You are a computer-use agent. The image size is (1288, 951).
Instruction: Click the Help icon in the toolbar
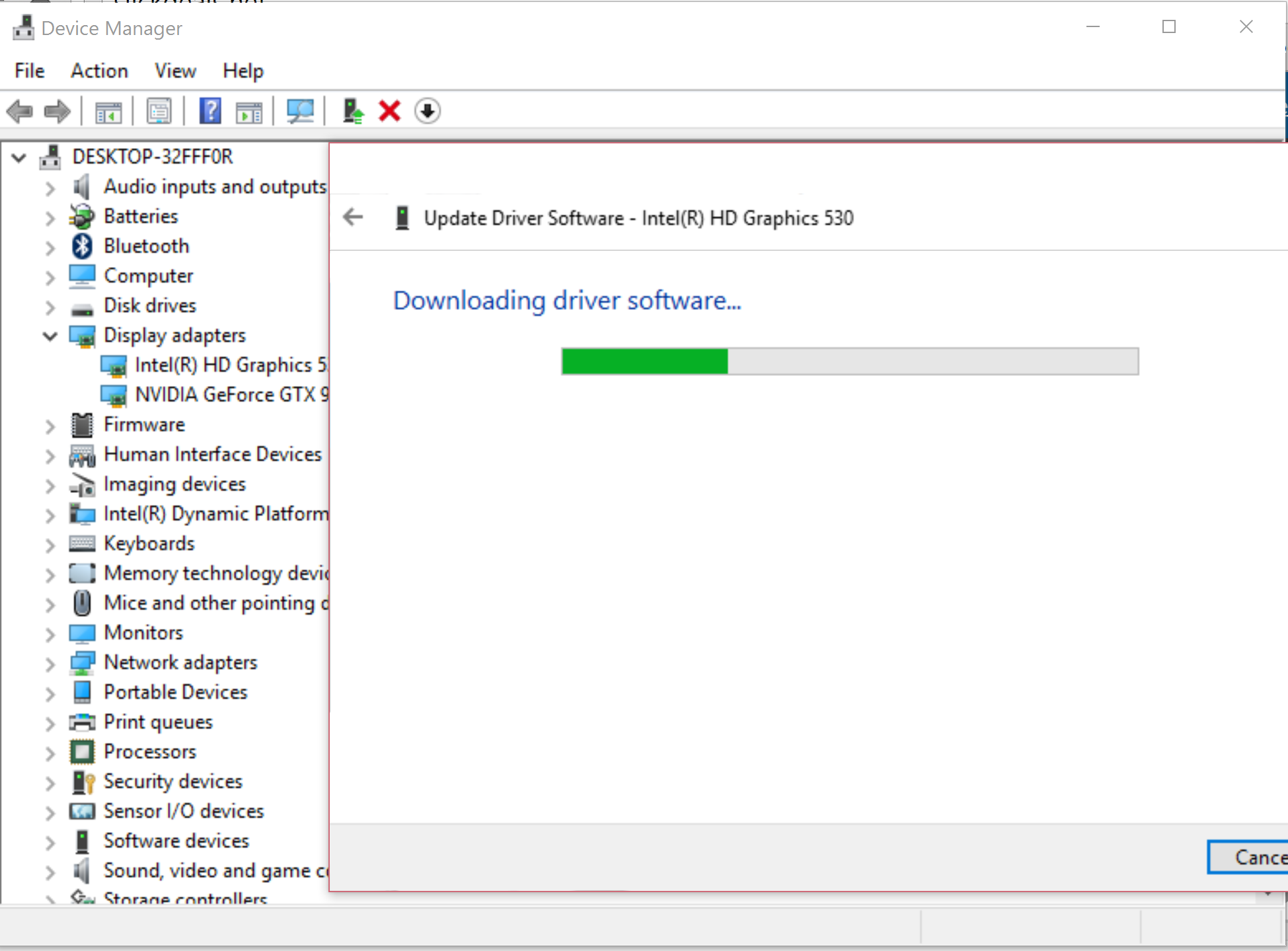click(x=210, y=110)
